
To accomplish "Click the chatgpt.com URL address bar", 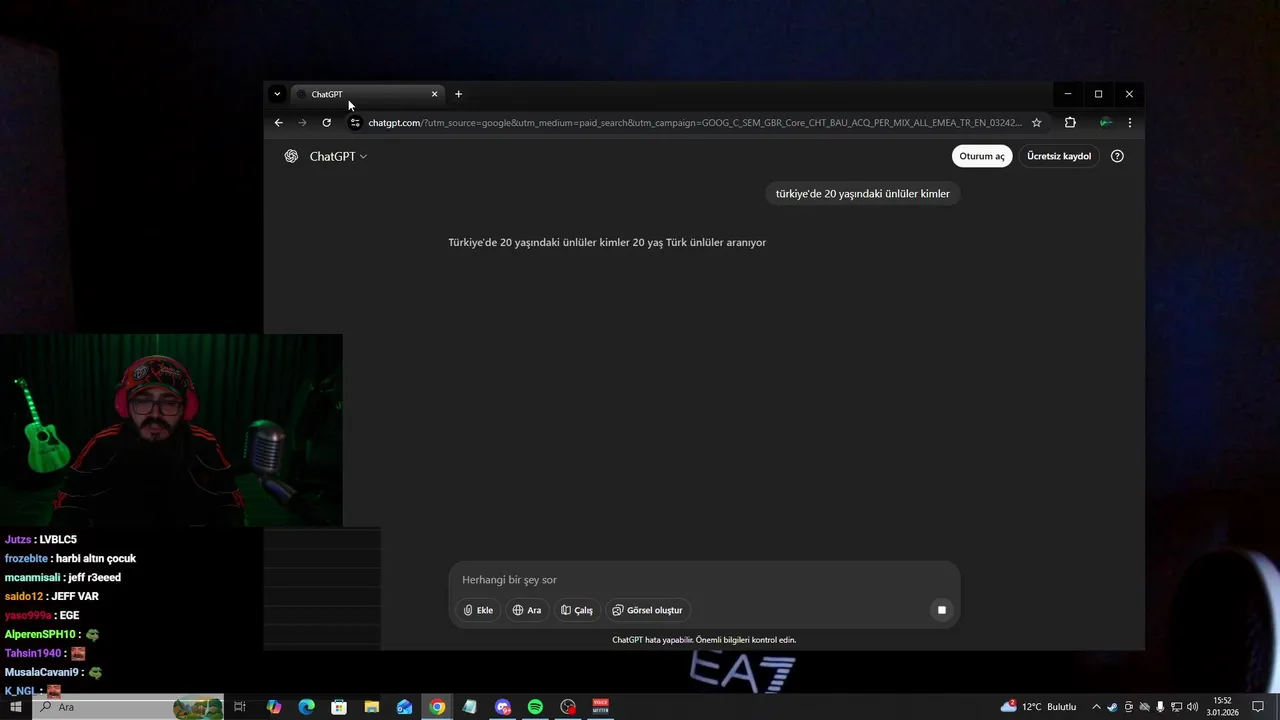I will pyautogui.click(x=695, y=123).
